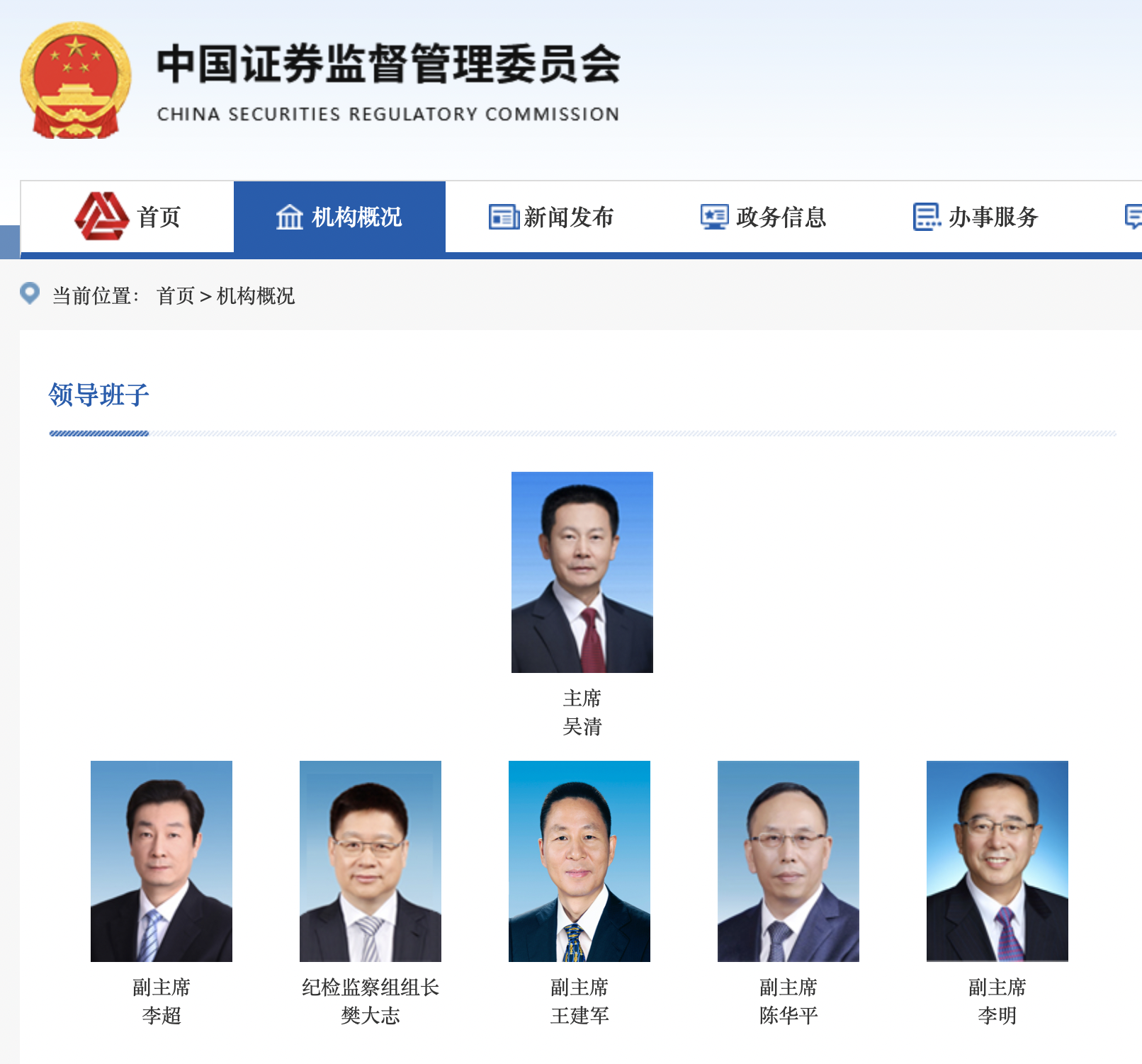Click the monitor icon beside 政务信息

pos(714,217)
